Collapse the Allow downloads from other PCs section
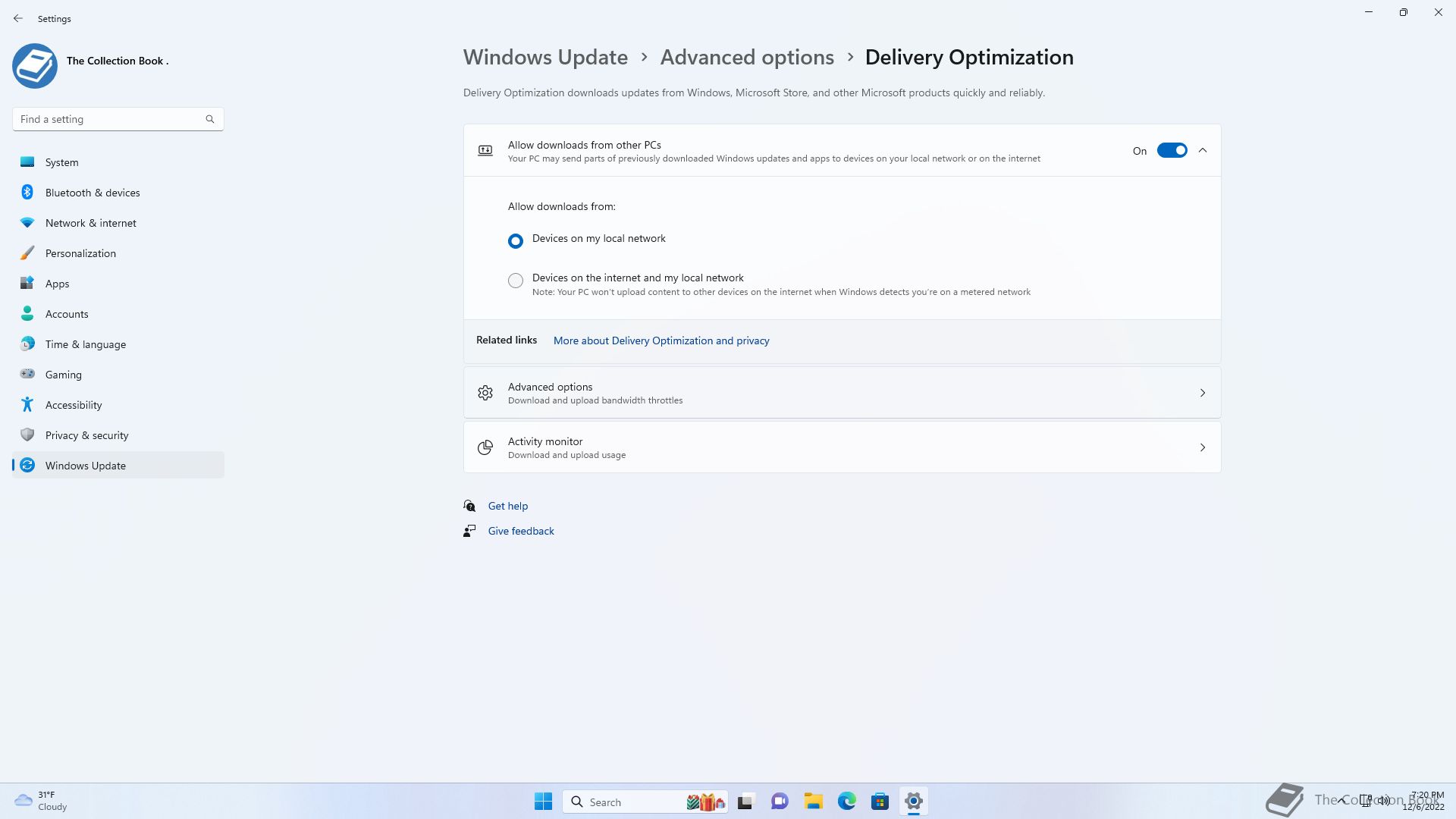 [x=1203, y=150]
